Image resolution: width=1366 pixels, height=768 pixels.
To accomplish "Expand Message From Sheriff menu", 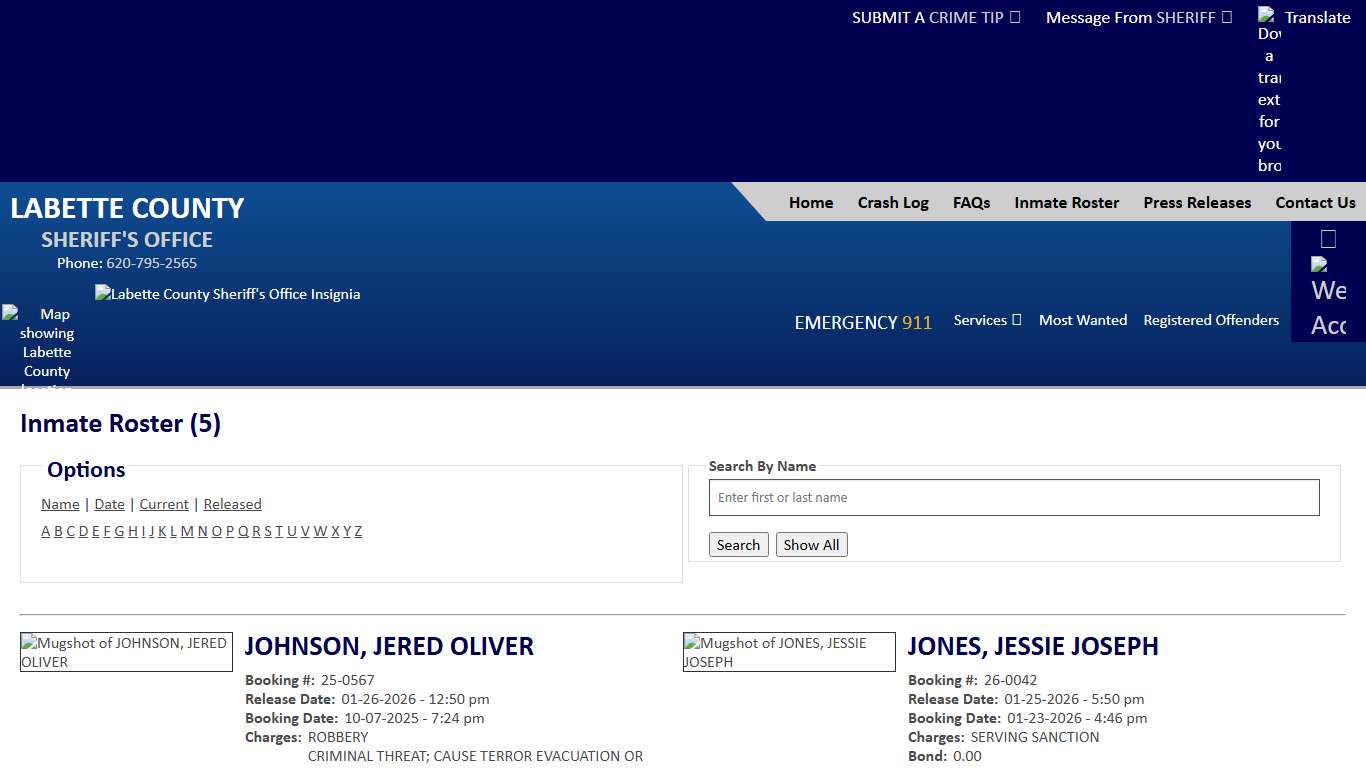I will point(1138,17).
